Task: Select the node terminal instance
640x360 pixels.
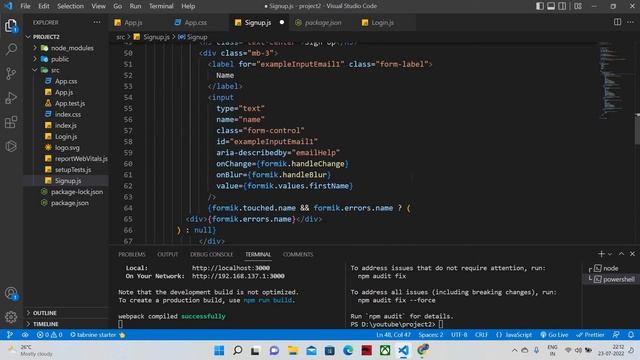Action: pyautogui.click(x=610, y=268)
